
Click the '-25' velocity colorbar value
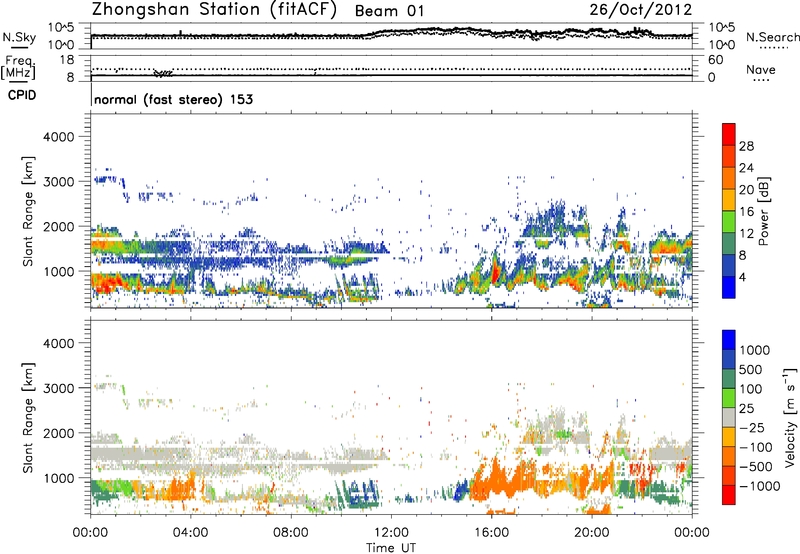pyautogui.click(x=752, y=427)
